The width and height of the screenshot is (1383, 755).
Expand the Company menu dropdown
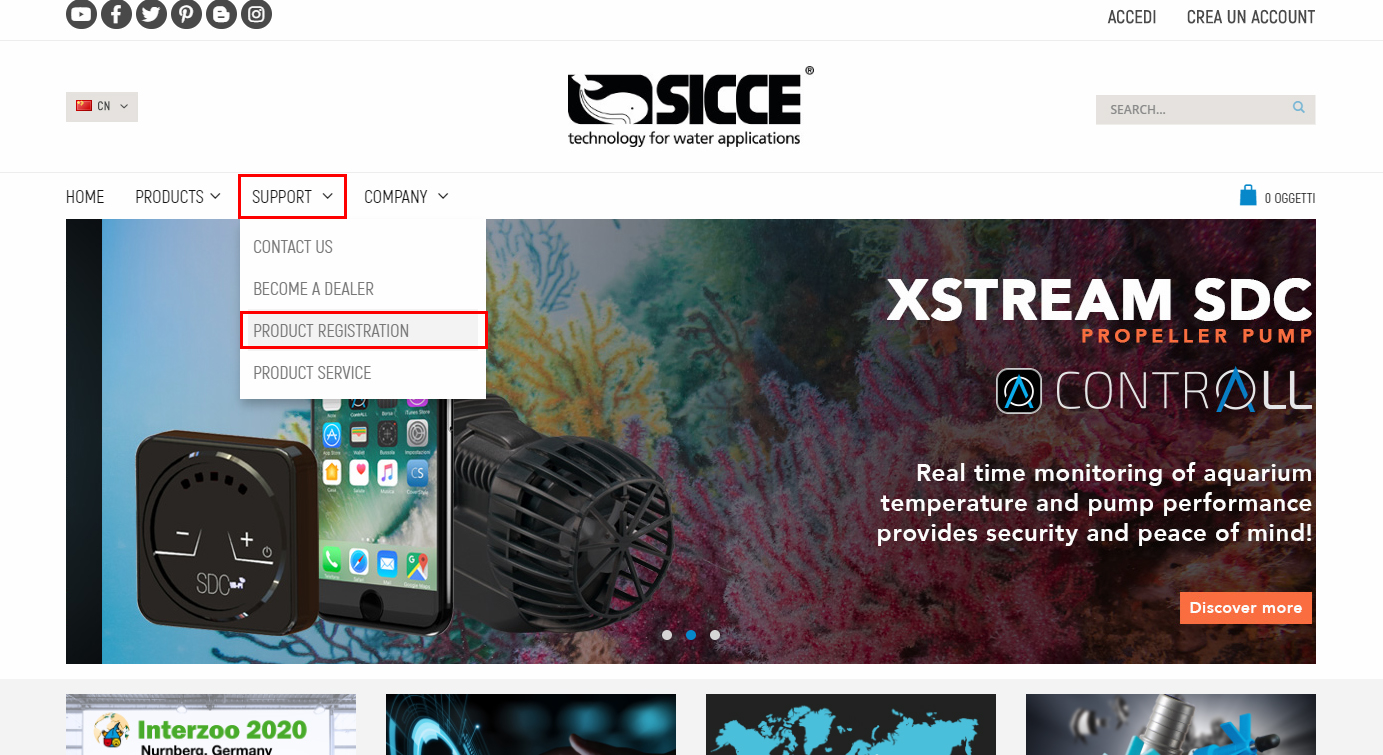406,197
